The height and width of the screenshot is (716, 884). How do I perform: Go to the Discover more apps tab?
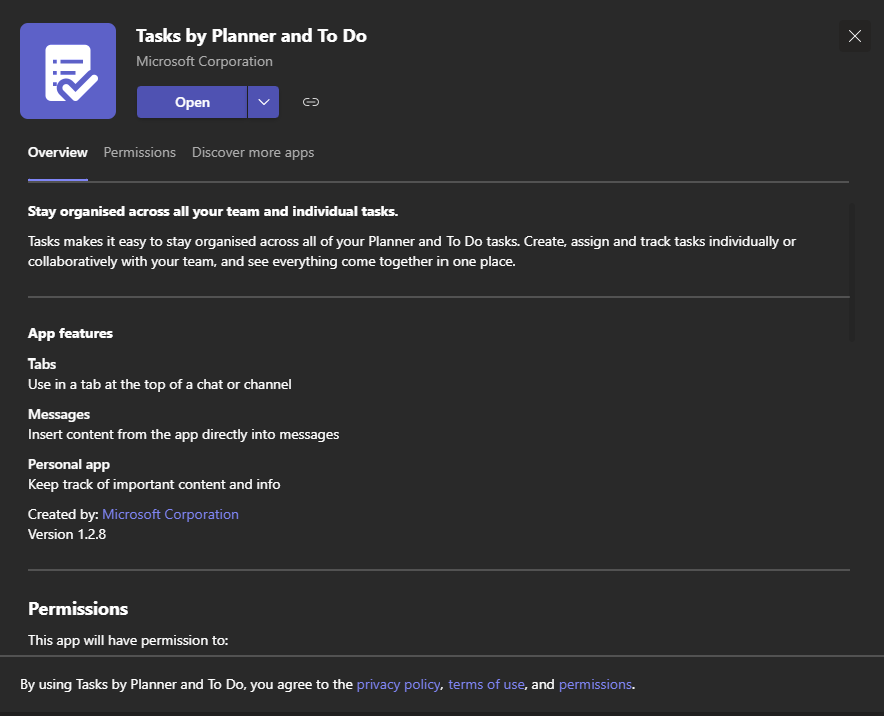coord(253,153)
